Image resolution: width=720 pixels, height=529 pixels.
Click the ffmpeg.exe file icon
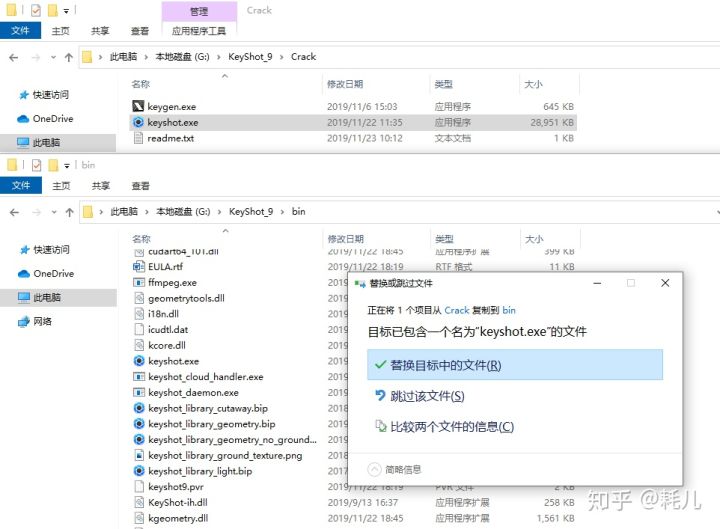pos(139,282)
